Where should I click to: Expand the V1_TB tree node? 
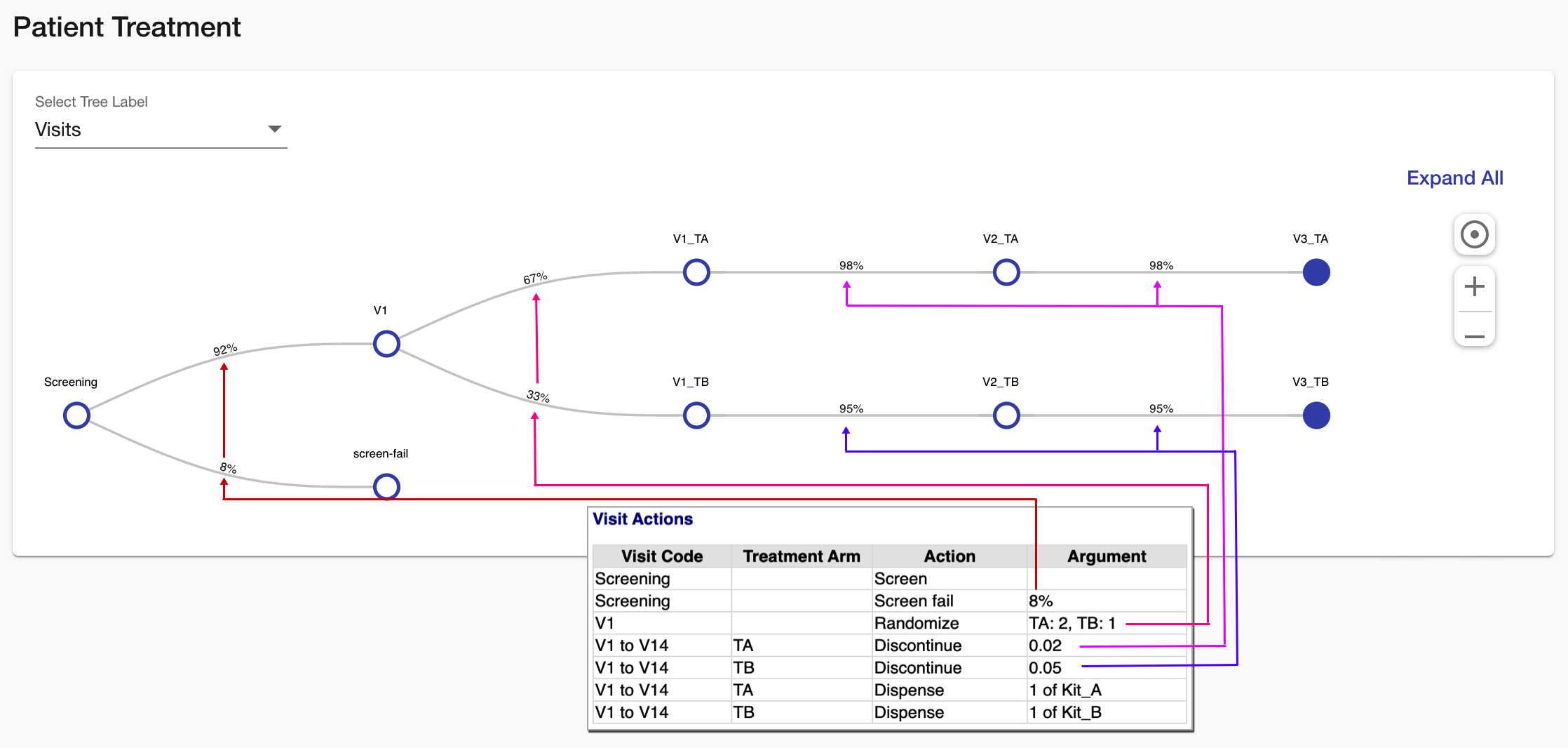[696, 415]
